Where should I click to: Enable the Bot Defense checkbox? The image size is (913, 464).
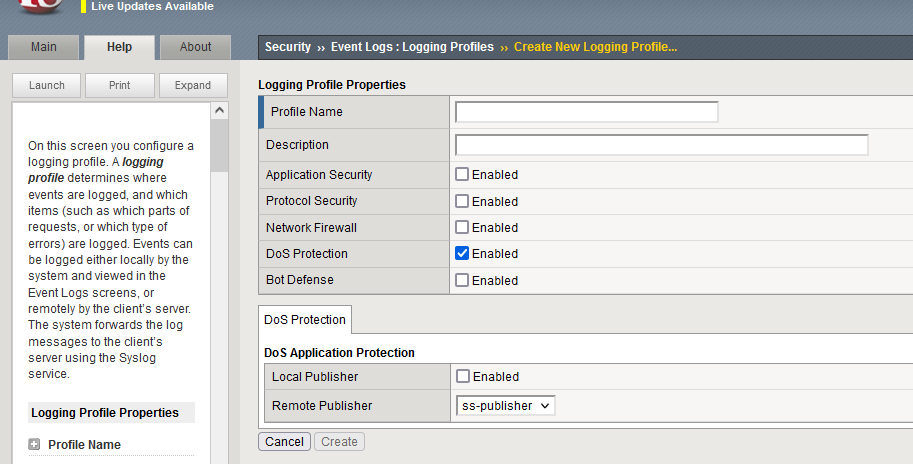point(462,281)
